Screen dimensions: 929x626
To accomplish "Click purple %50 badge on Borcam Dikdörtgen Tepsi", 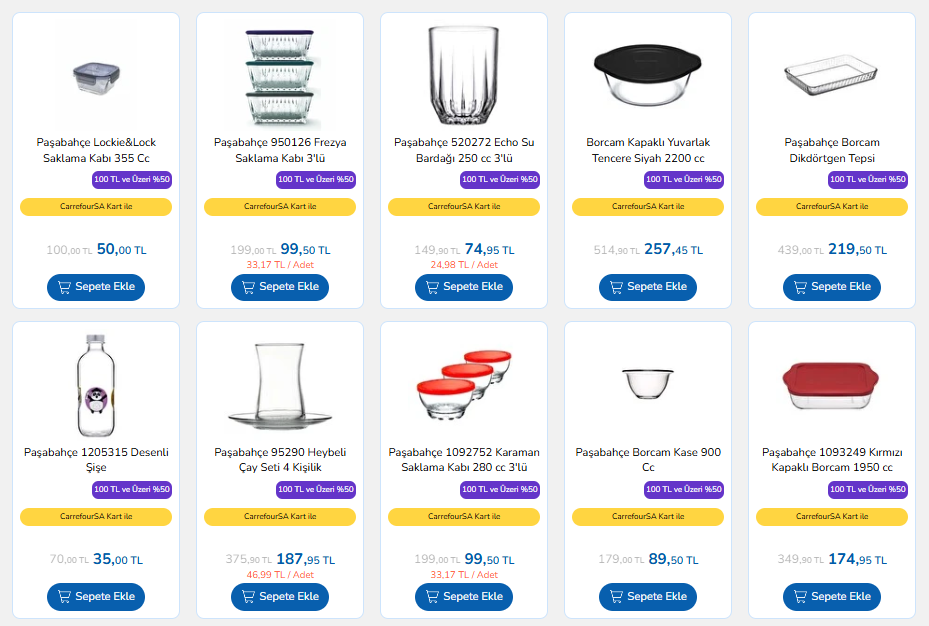I will pyautogui.click(x=868, y=180).
